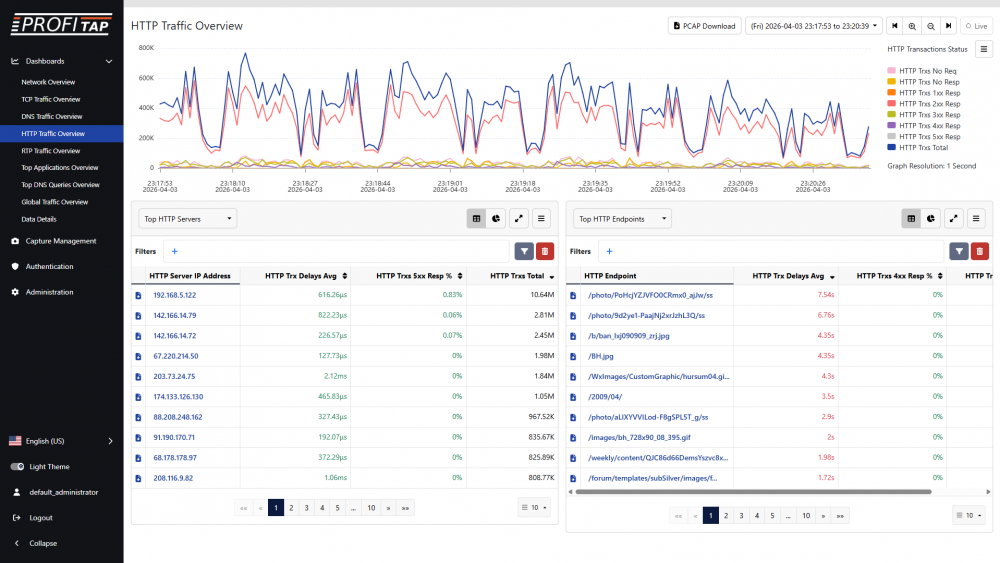Switch Top HTTP Servers to pie chart view

pyautogui.click(x=497, y=218)
